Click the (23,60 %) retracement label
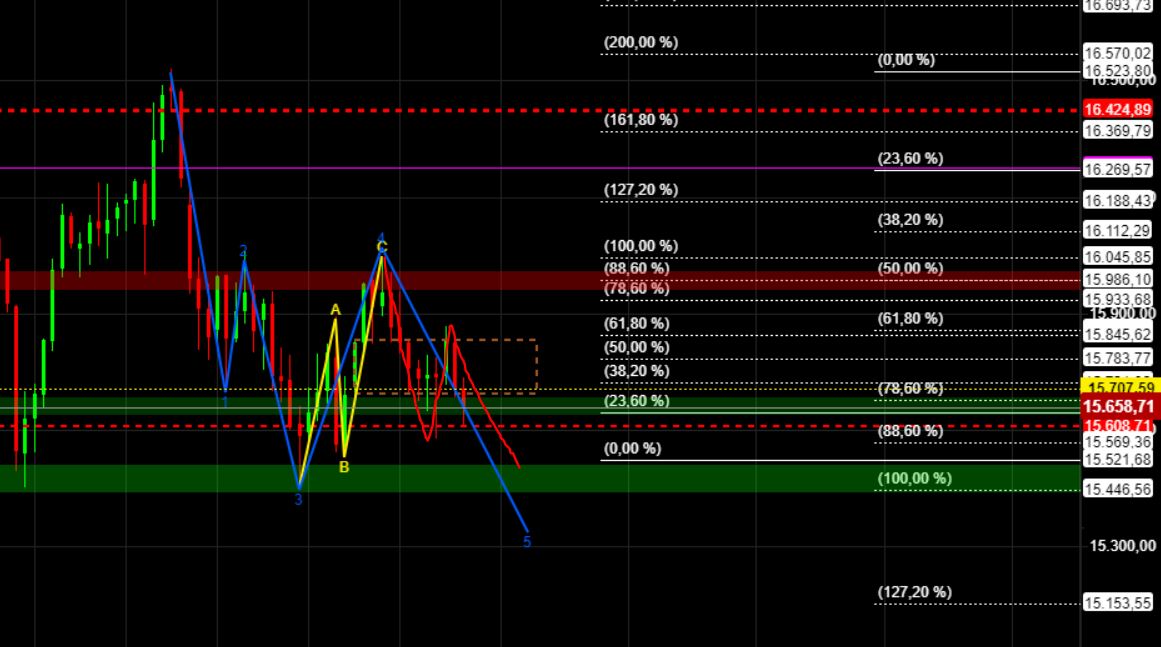 click(911, 157)
